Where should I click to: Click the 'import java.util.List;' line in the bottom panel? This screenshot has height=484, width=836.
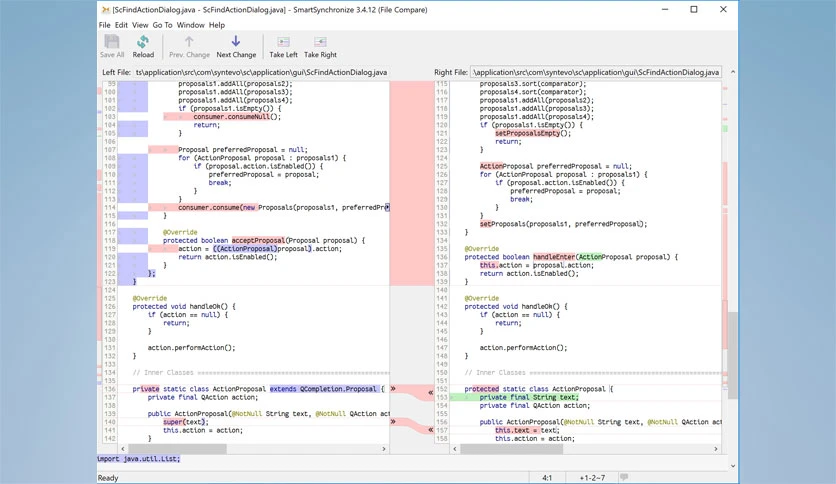pos(139,458)
